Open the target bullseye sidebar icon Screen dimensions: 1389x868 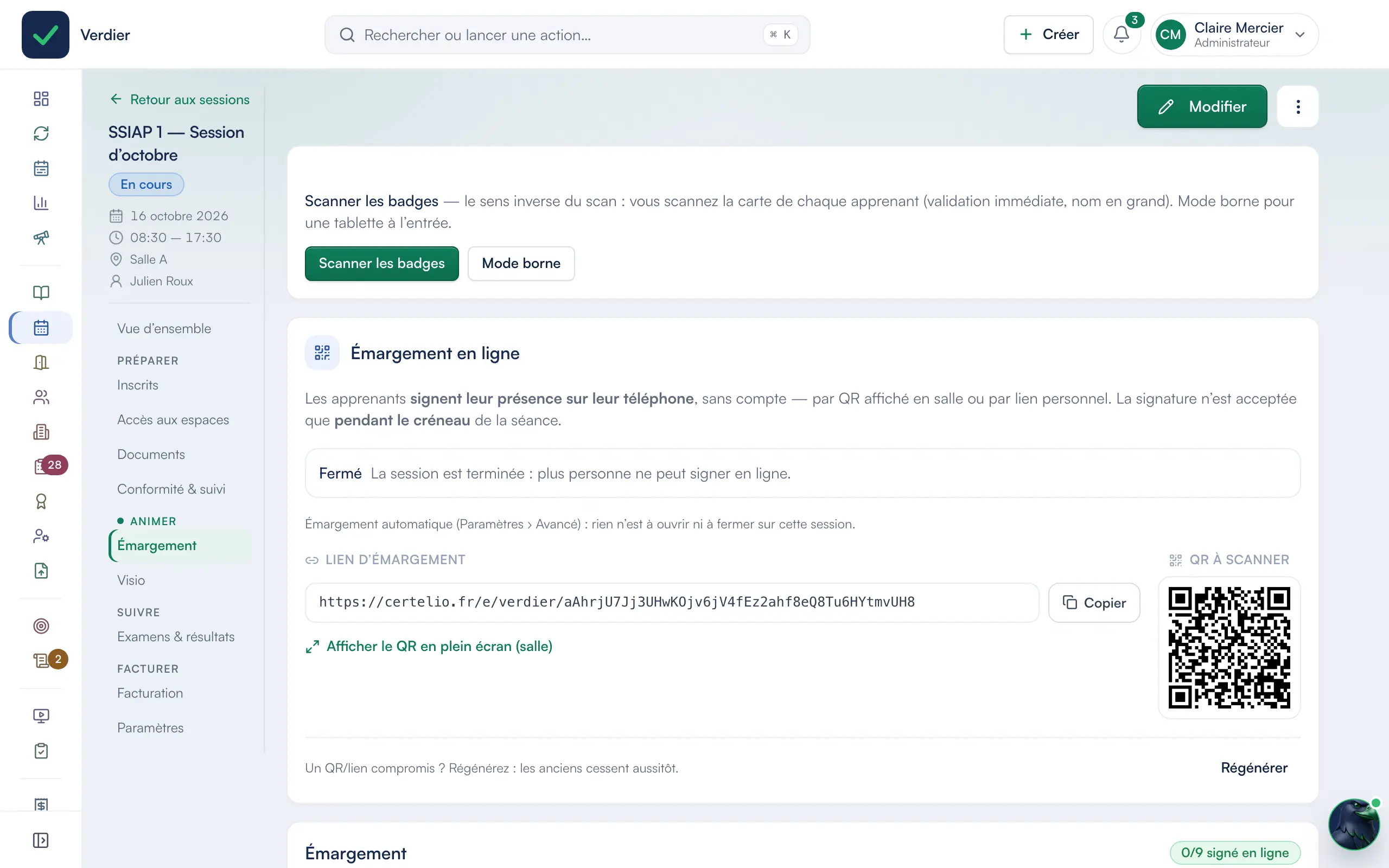point(41,626)
